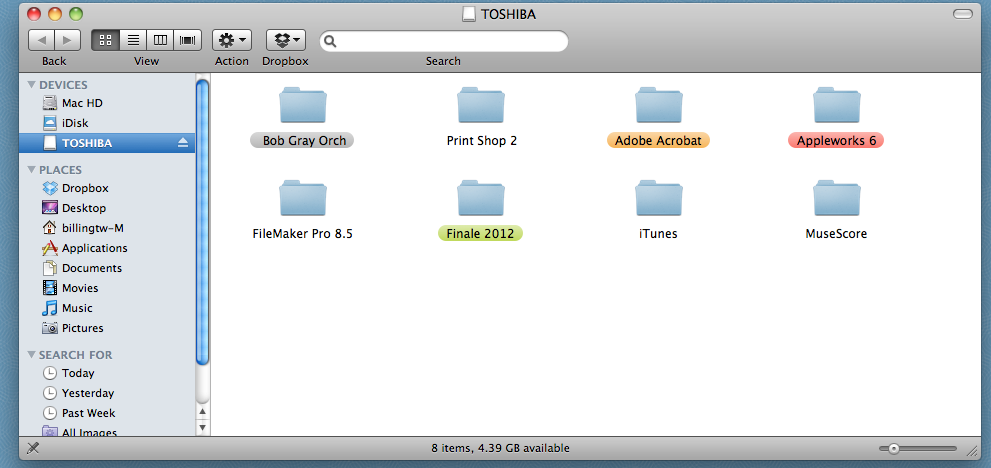Open Dropbox in Places sidebar
Screen dimensions: 991x468
(107, 188)
